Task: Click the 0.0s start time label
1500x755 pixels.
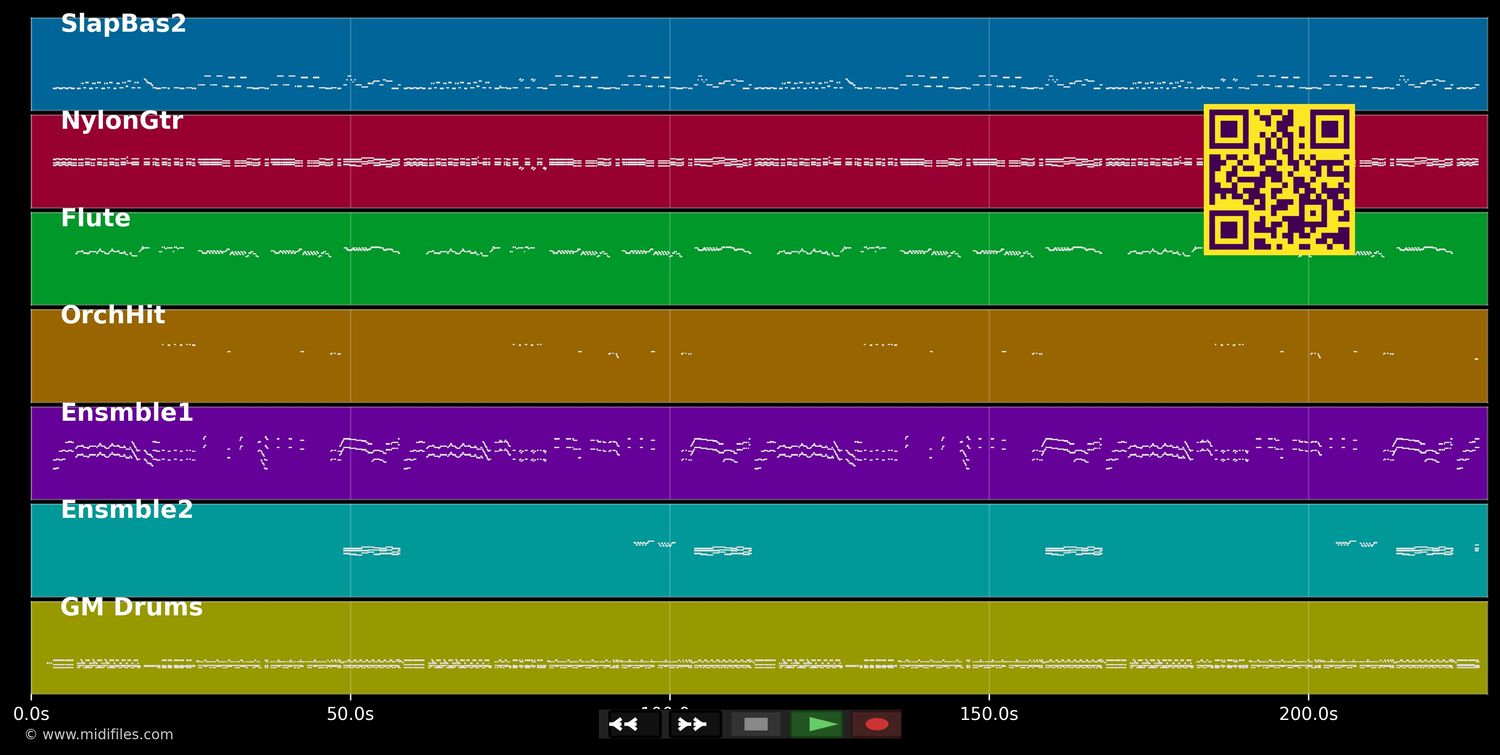Action: coord(31,714)
